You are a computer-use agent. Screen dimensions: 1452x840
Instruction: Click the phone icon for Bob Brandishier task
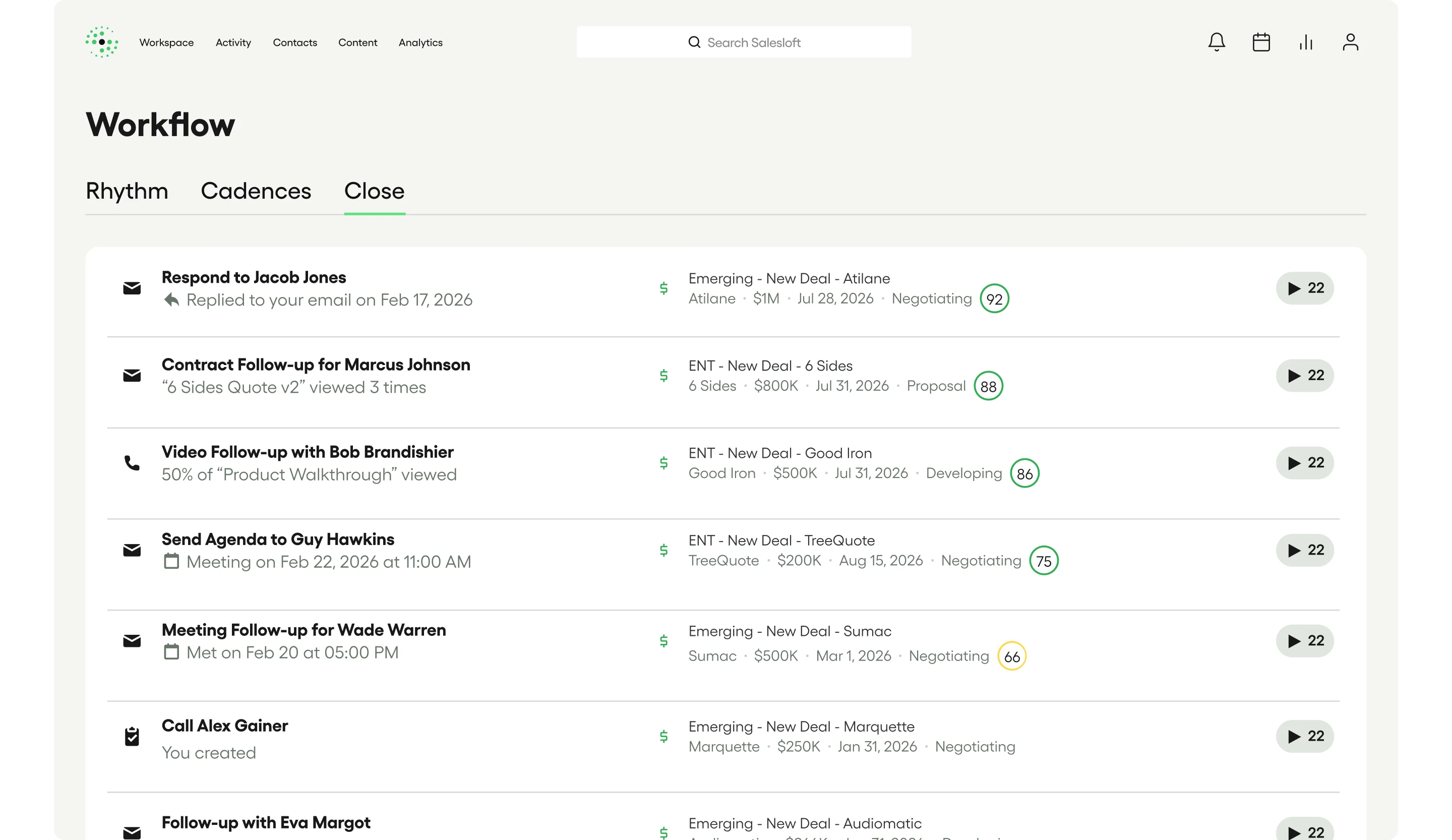(x=132, y=463)
